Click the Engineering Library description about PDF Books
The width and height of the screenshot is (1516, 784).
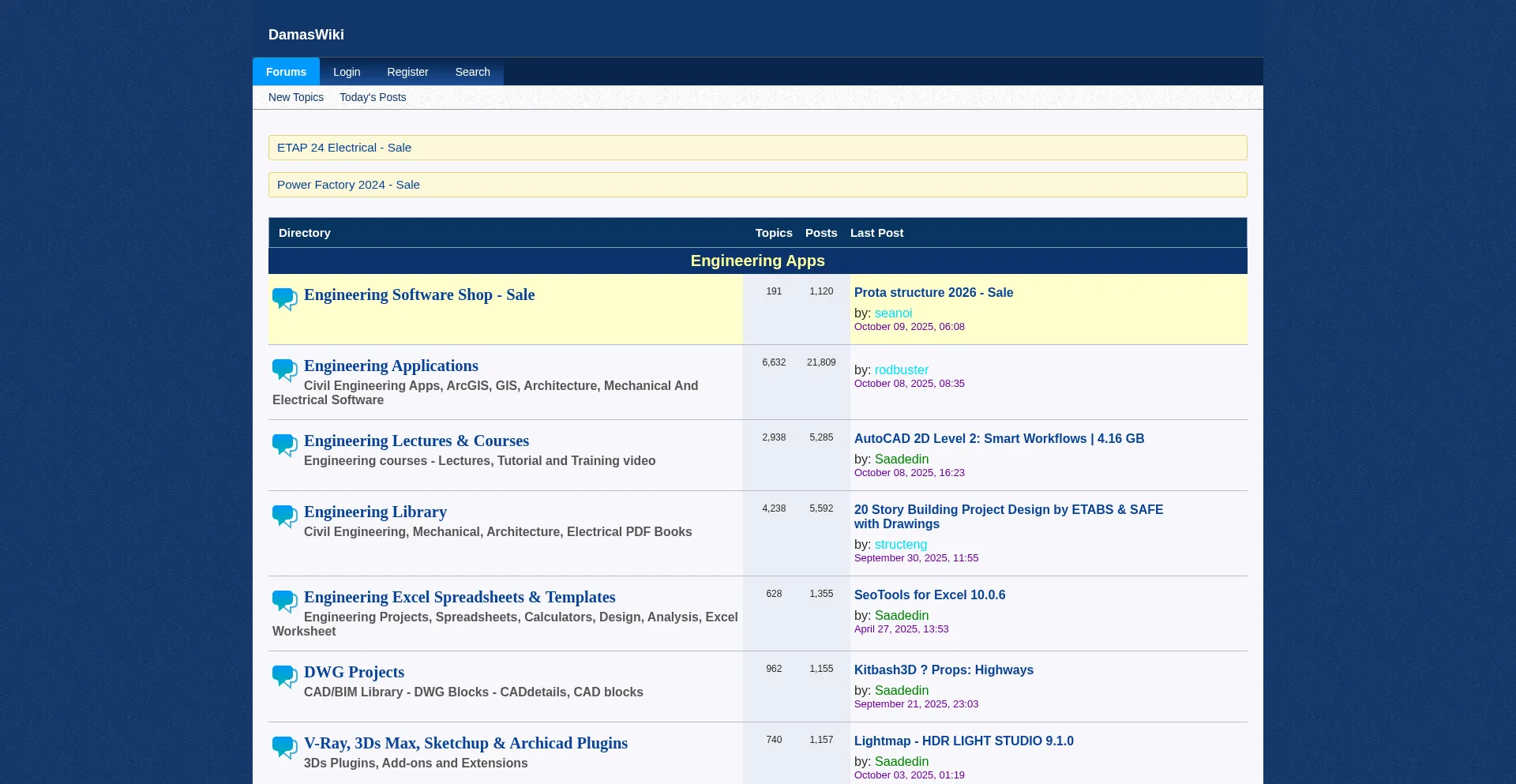pos(497,531)
